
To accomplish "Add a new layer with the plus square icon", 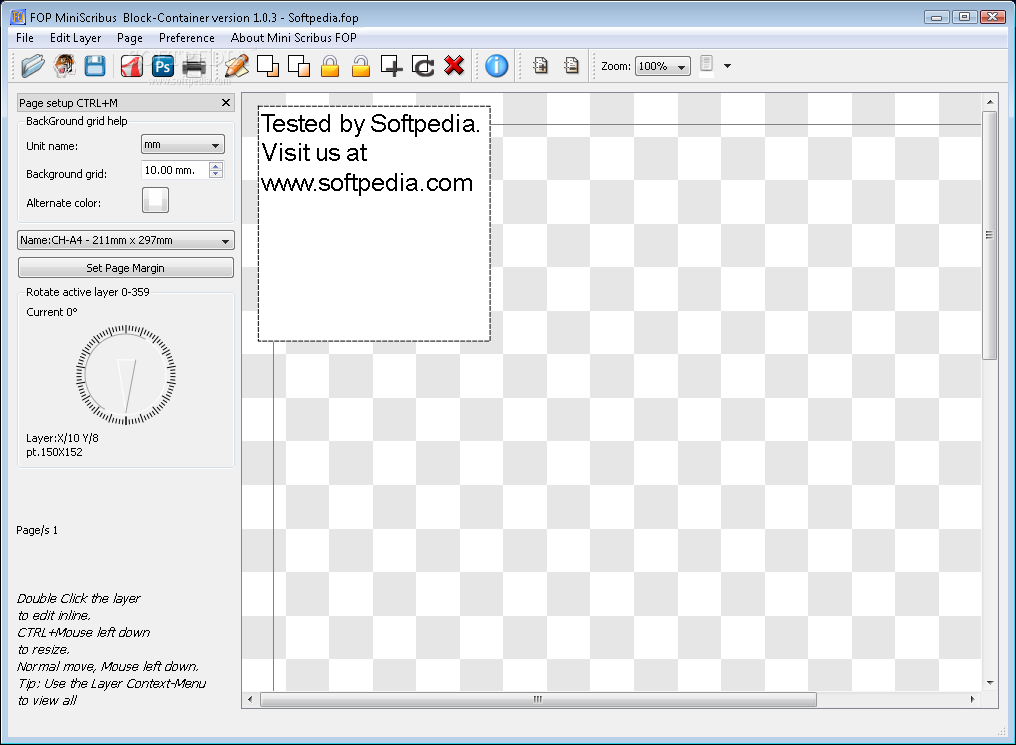I will tap(391, 65).
